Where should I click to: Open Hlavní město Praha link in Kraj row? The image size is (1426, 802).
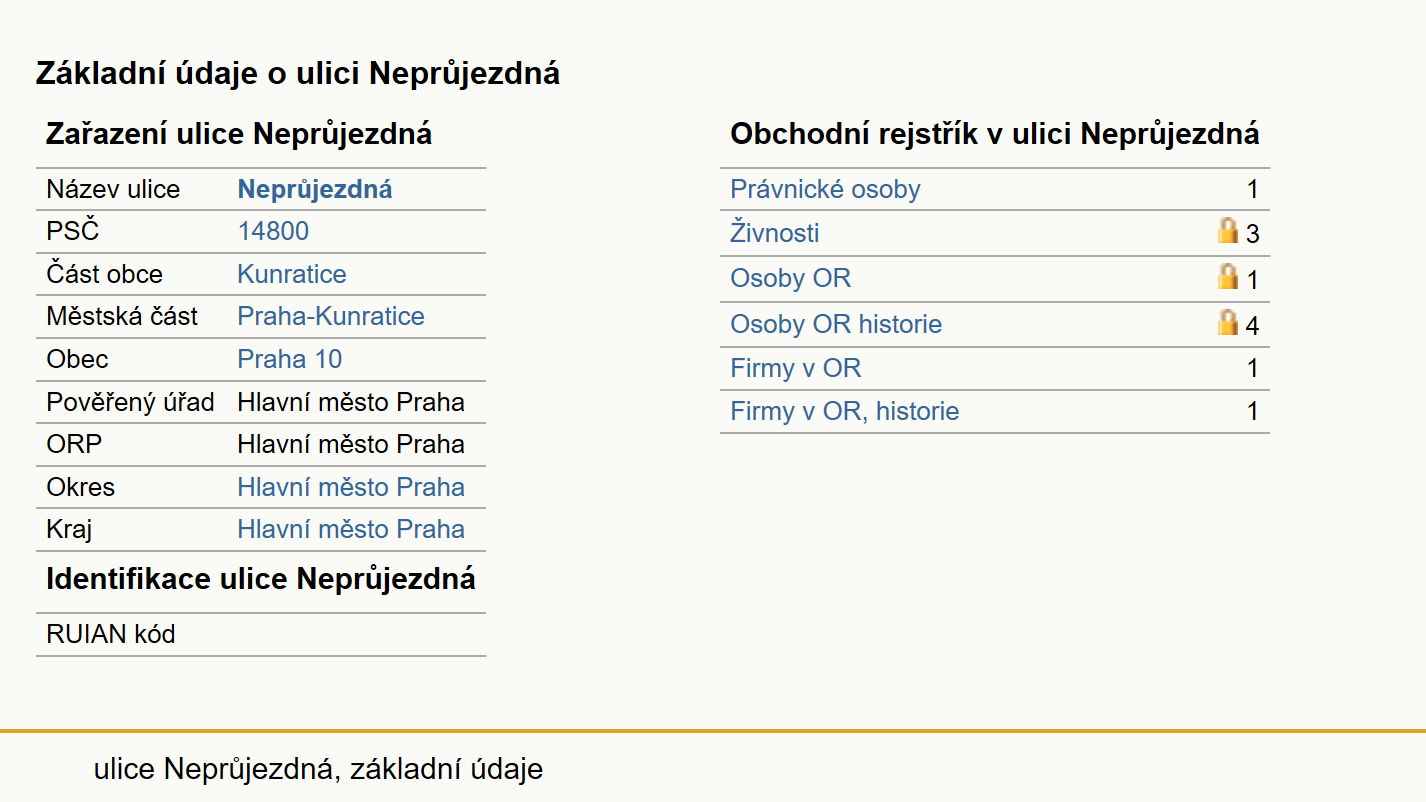pos(351,530)
